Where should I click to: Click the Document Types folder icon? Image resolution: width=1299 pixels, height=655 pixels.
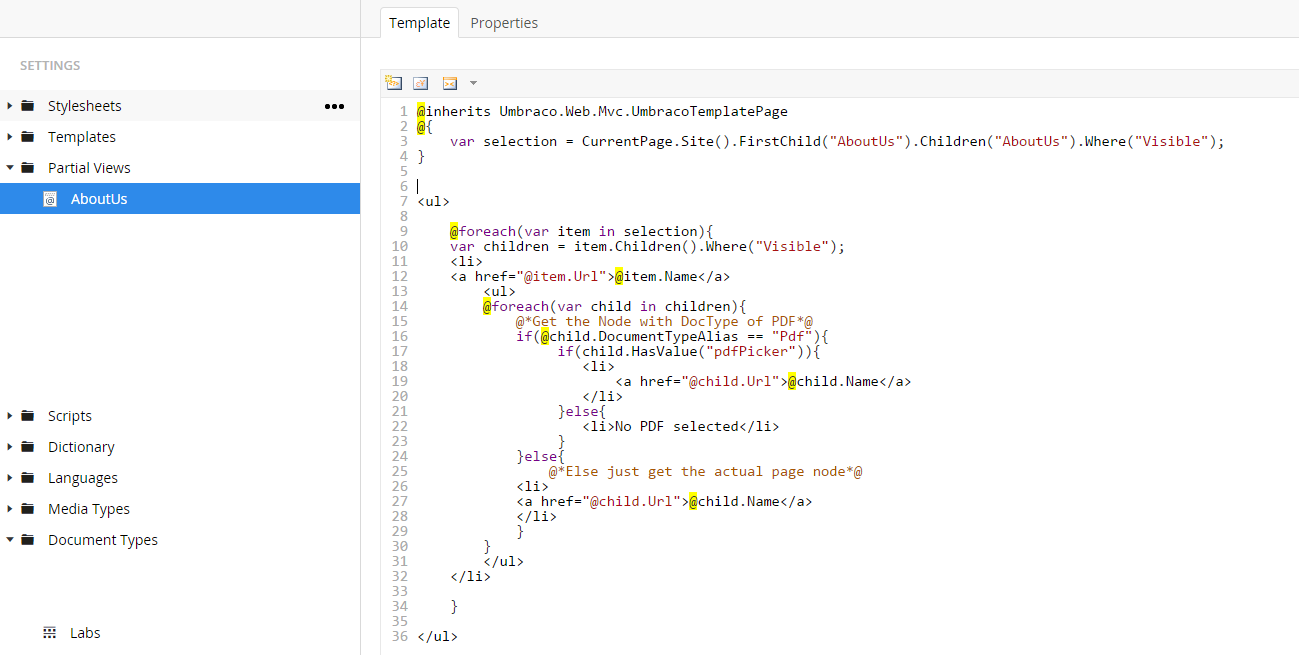coord(27,540)
